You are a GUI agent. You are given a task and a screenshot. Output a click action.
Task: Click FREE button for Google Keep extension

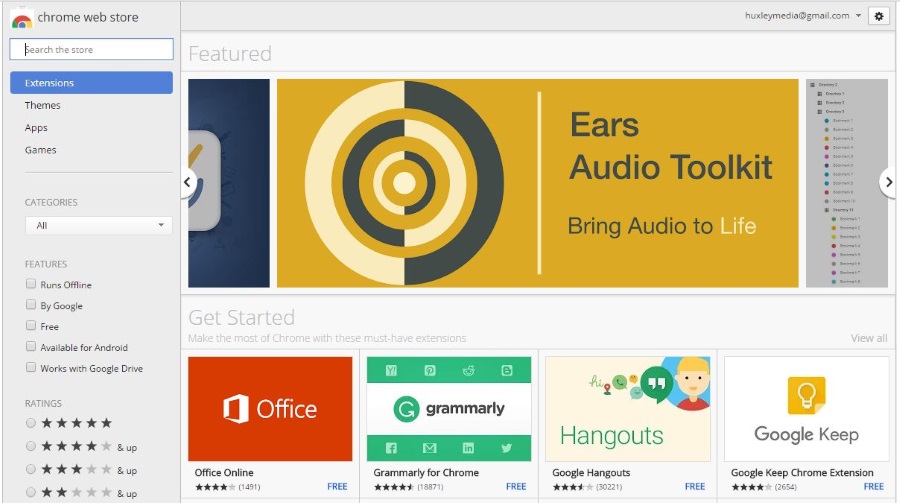874,486
